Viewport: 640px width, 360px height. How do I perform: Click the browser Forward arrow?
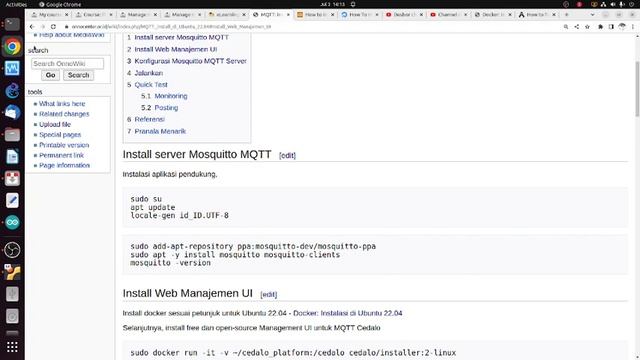coord(42,27)
